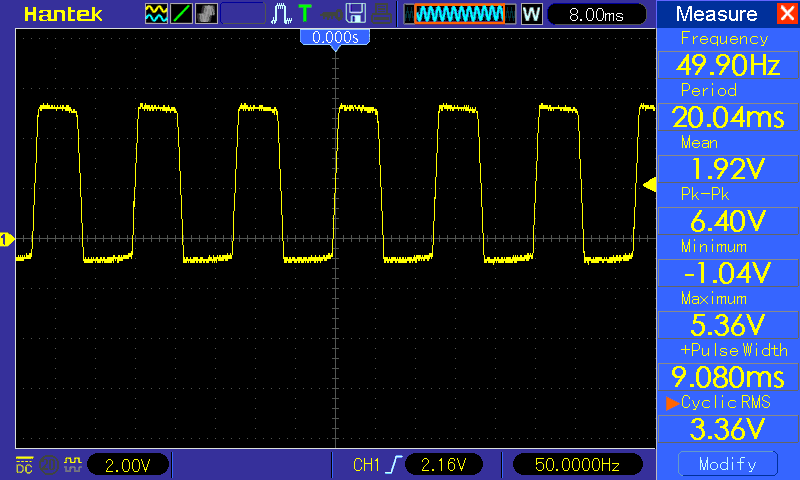
Task: Click the empty blue box in top toolbar
Action: (243, 14)
